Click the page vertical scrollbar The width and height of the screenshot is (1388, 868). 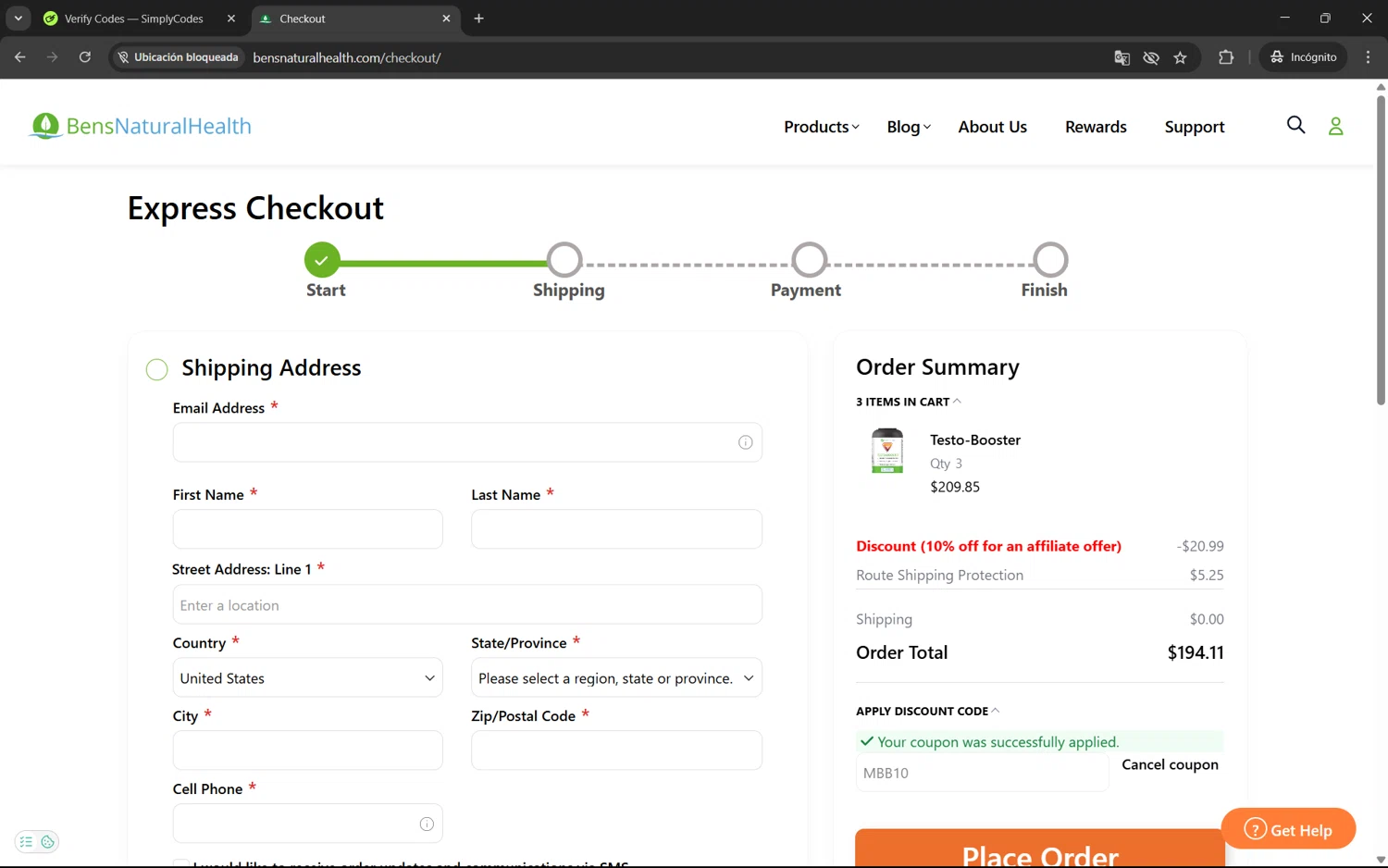click(1381, 250)
